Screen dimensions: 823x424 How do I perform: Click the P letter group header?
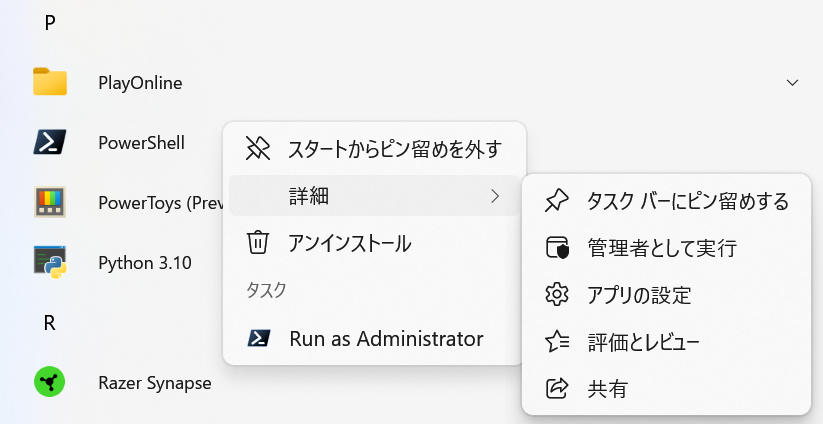coord(50,23)
